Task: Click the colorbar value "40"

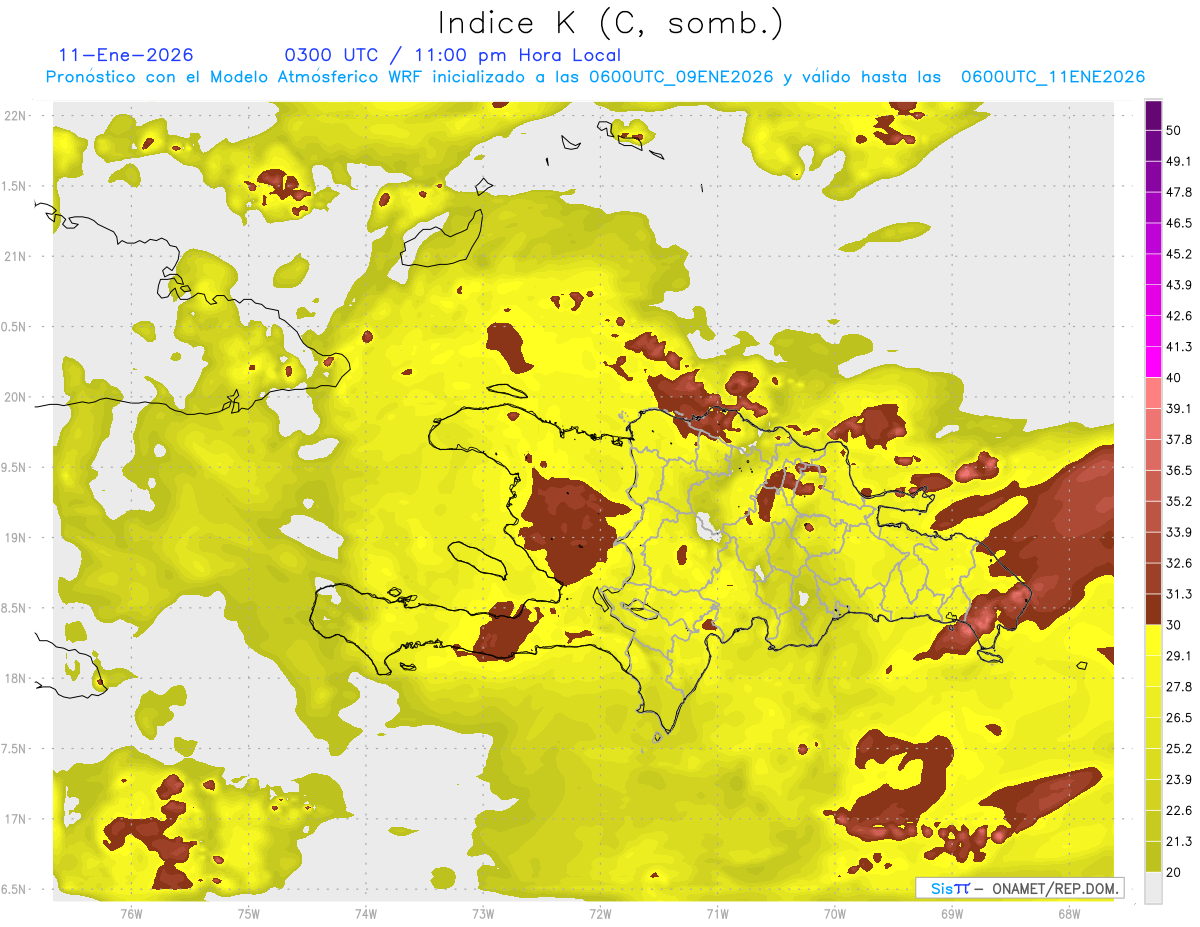Action: click(1174, 378)
